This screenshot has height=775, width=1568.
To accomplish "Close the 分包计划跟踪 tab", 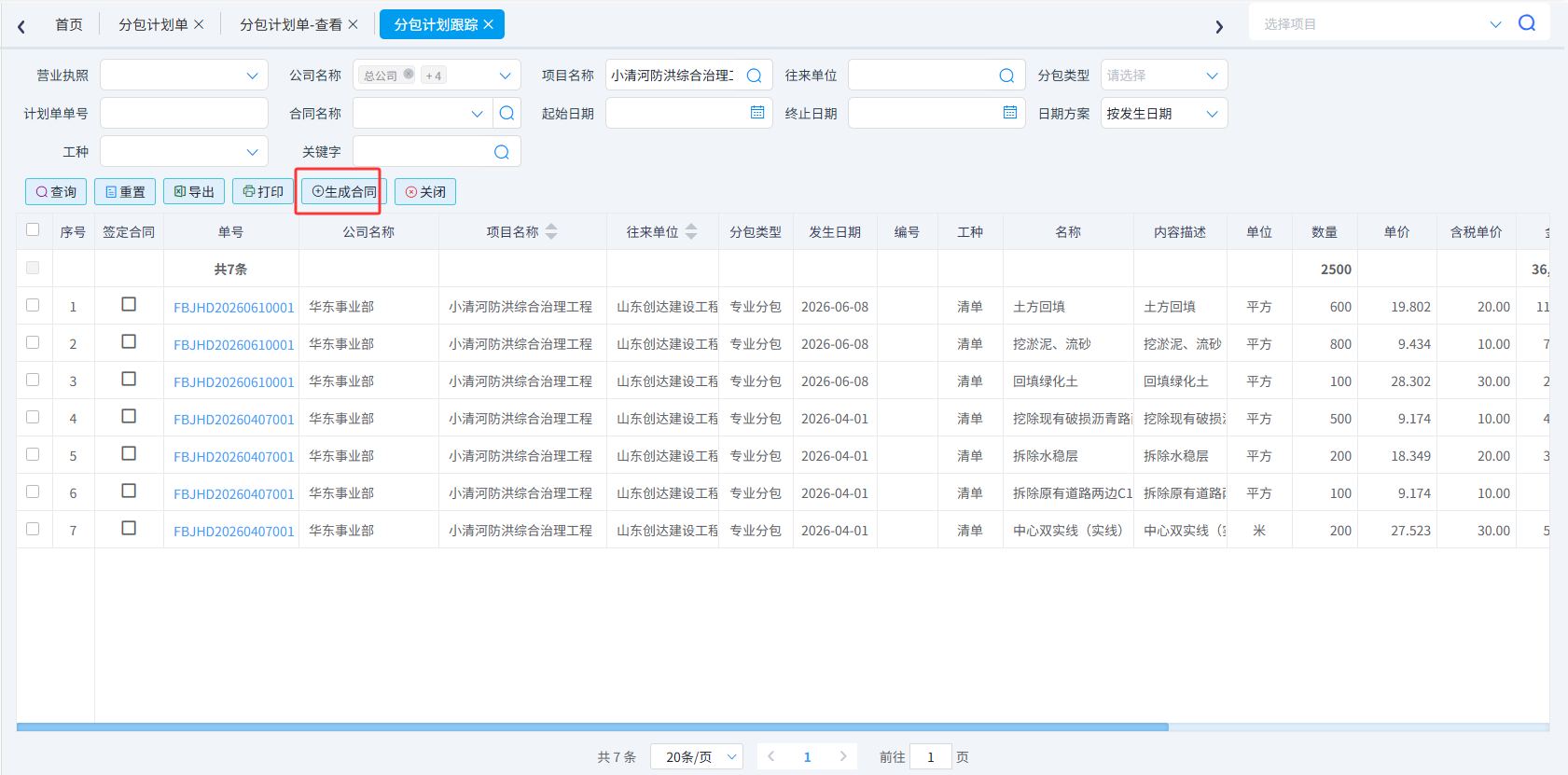I will coord(488,24).
